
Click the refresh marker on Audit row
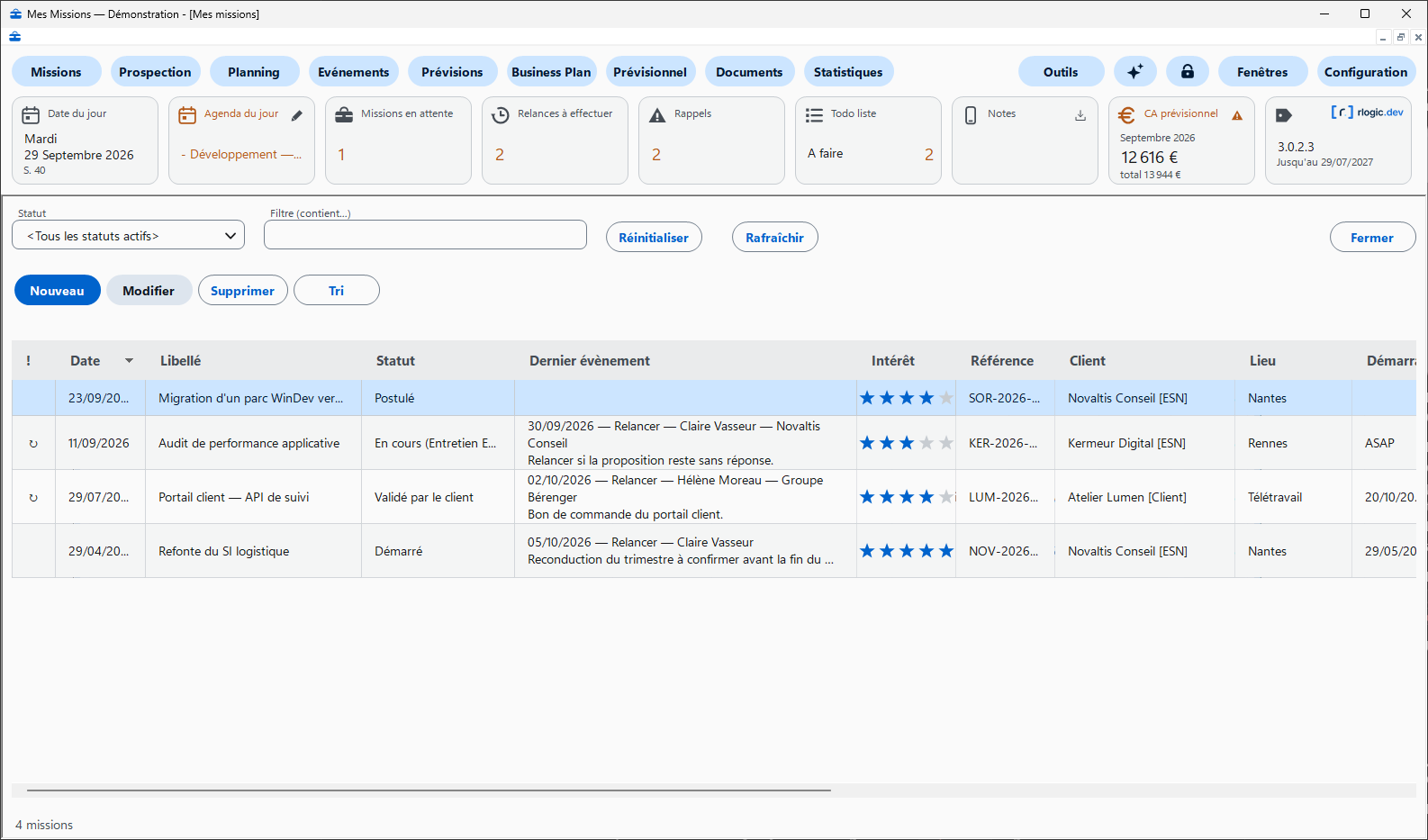pos(33,444)
